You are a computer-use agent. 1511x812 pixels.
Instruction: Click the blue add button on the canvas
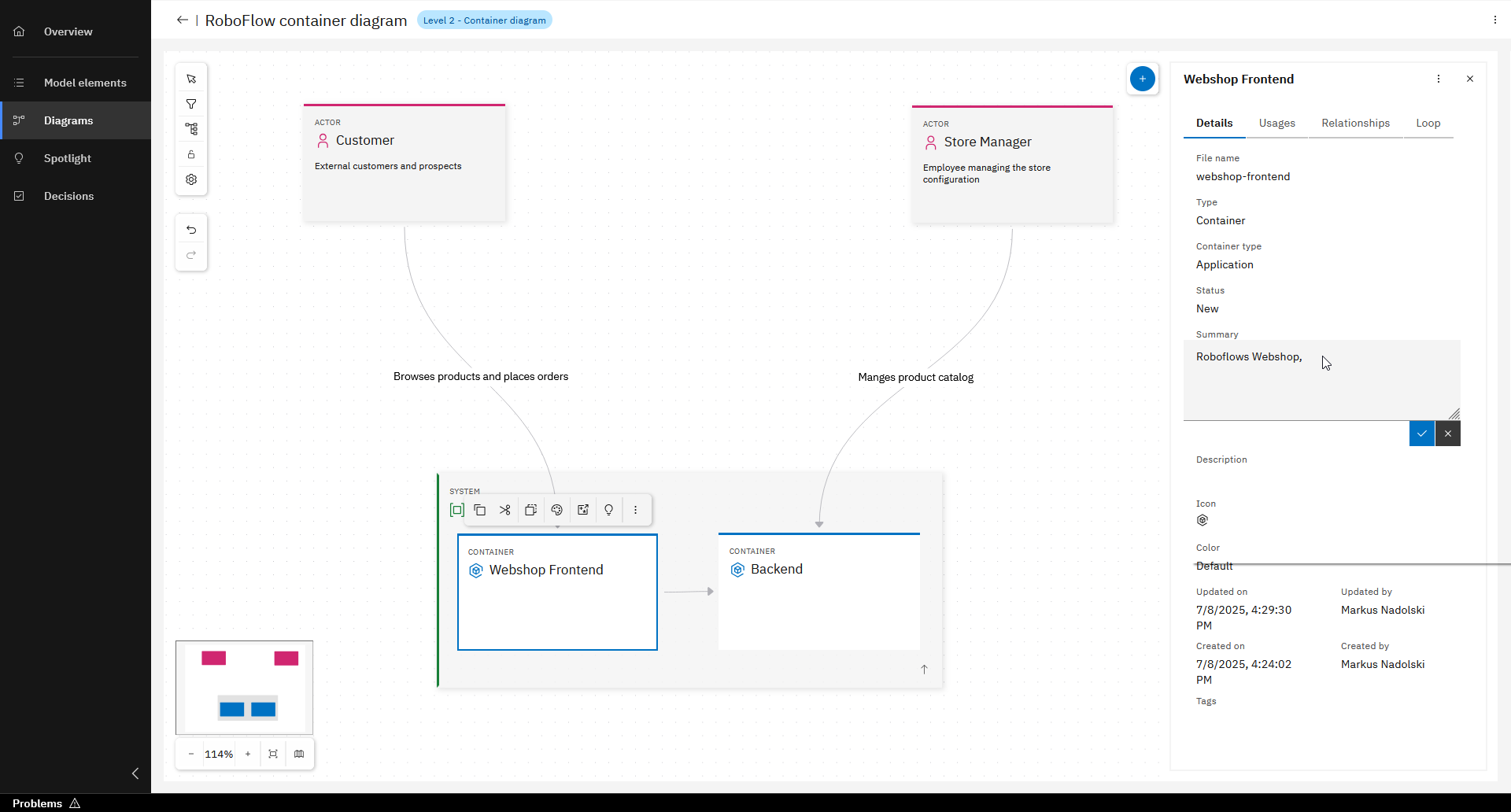(x=1143, y=79)
